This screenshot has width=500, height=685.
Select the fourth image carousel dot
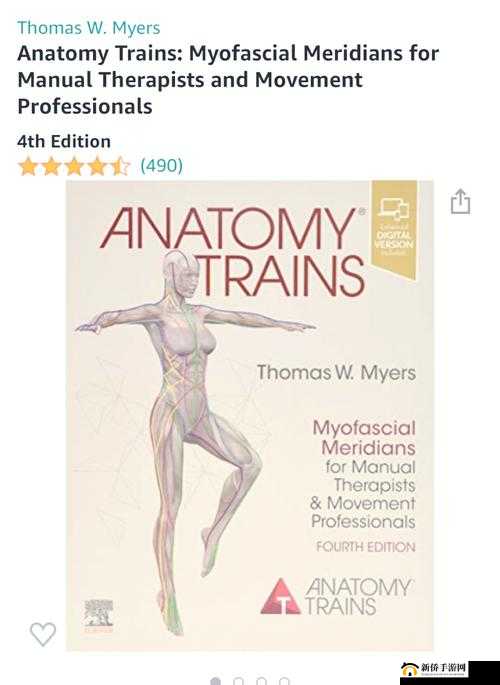(x=284, y=682)
